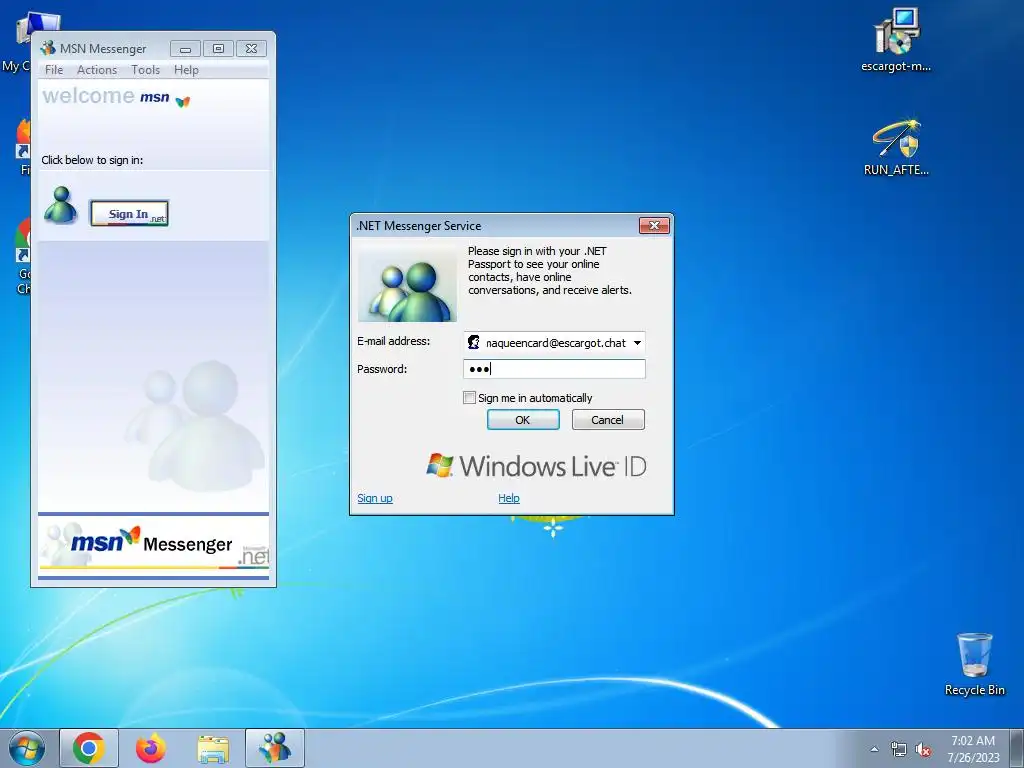Close the MSN Messenger window

click(251, 49)
